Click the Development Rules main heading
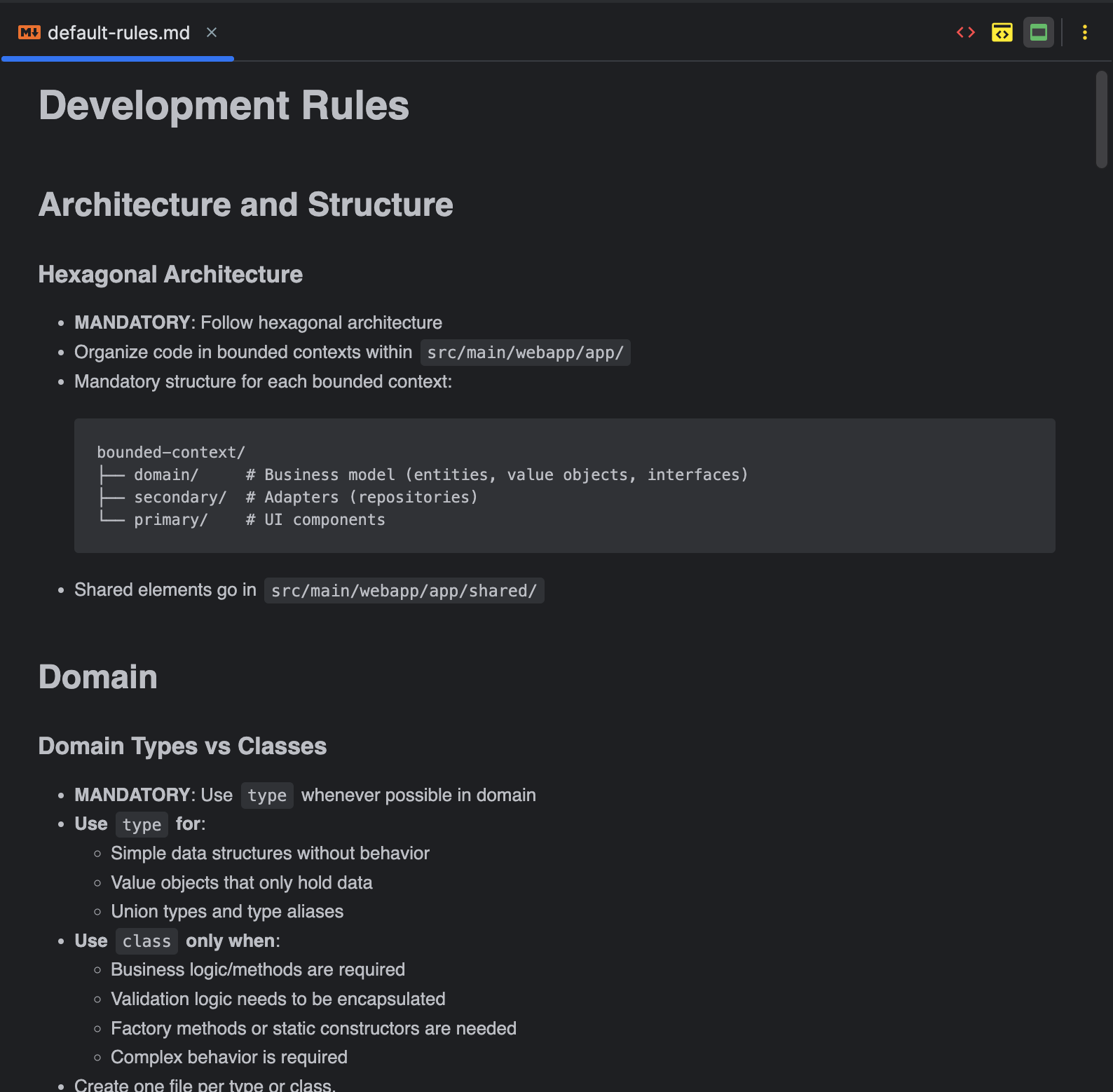This screenshot has width=1113, height=1092. tap(224, 106)
